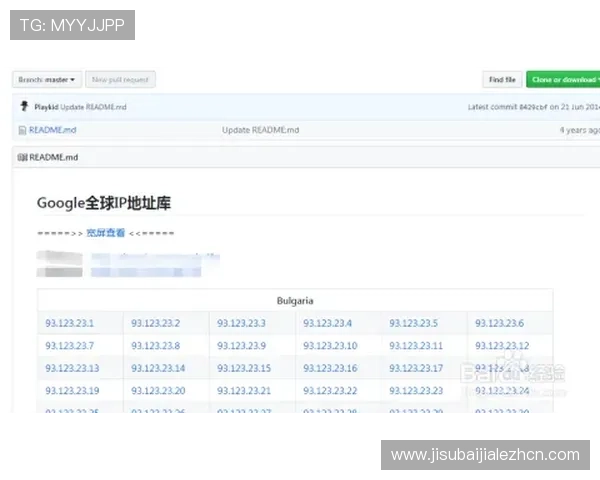The height and width of the screenshot is (480, 600).
Task: Open IP address 93.123.23.6
Action: [500, 323]
